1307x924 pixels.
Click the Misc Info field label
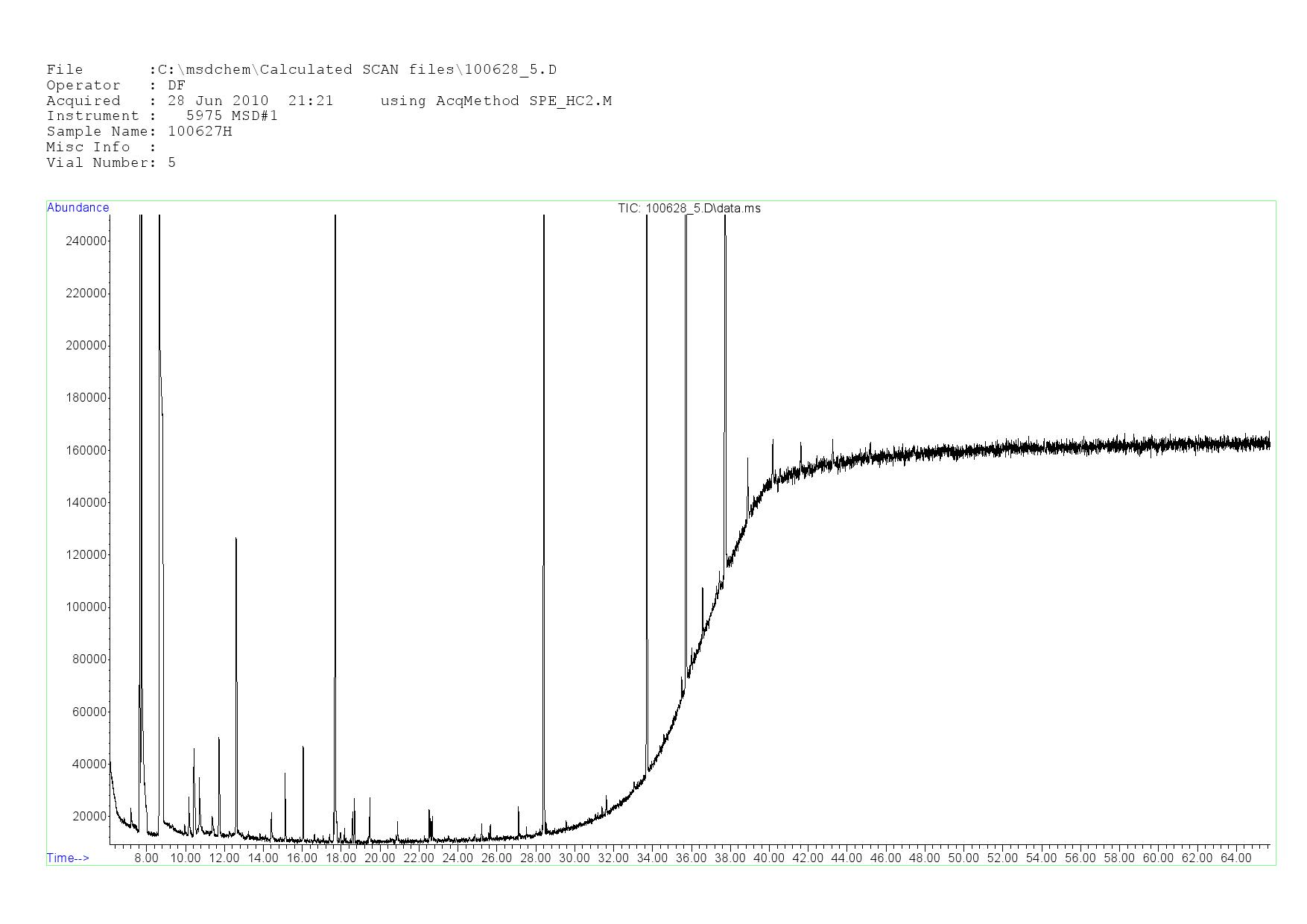point(88,147)
